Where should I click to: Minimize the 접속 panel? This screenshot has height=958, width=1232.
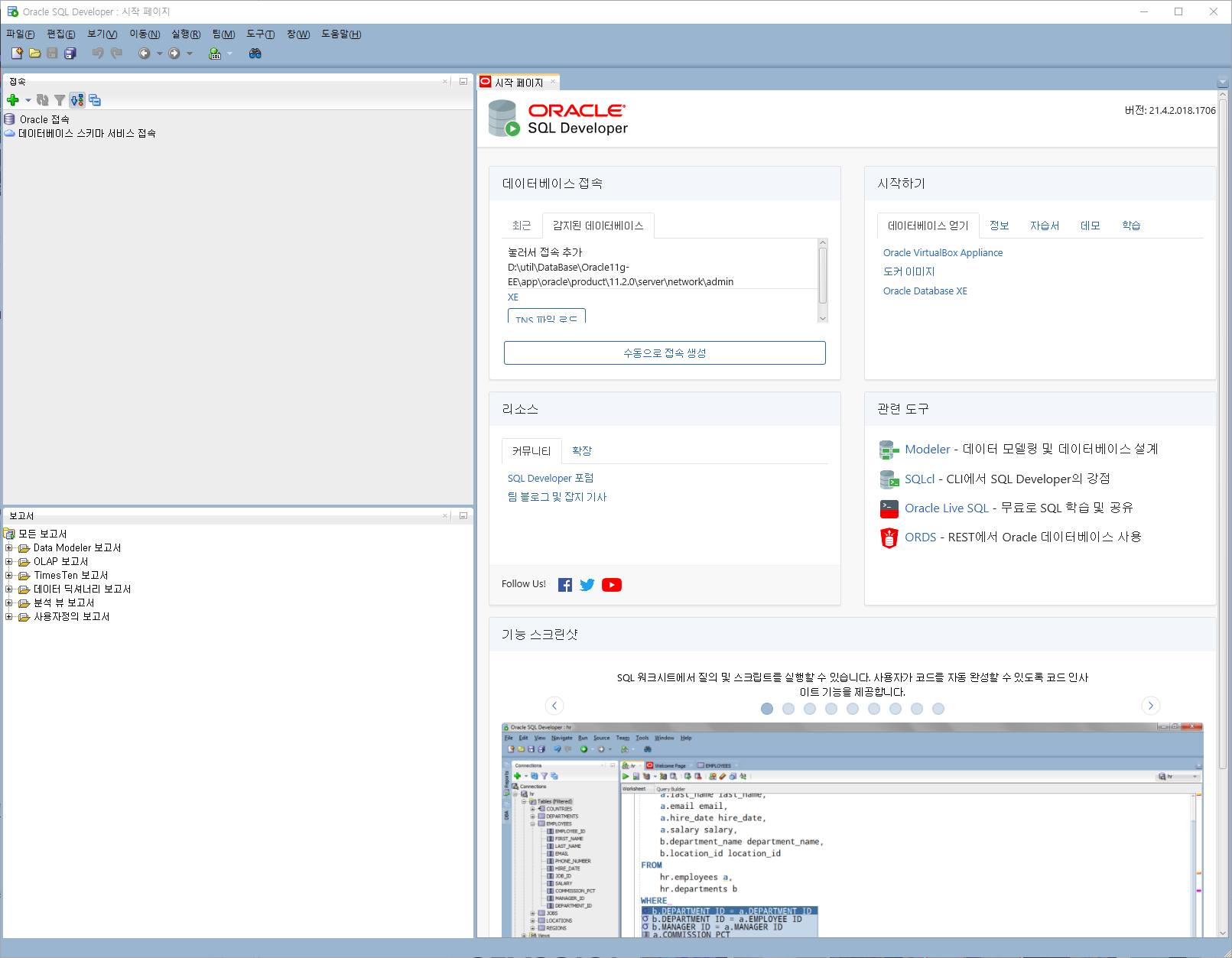(x=463, y=81)
